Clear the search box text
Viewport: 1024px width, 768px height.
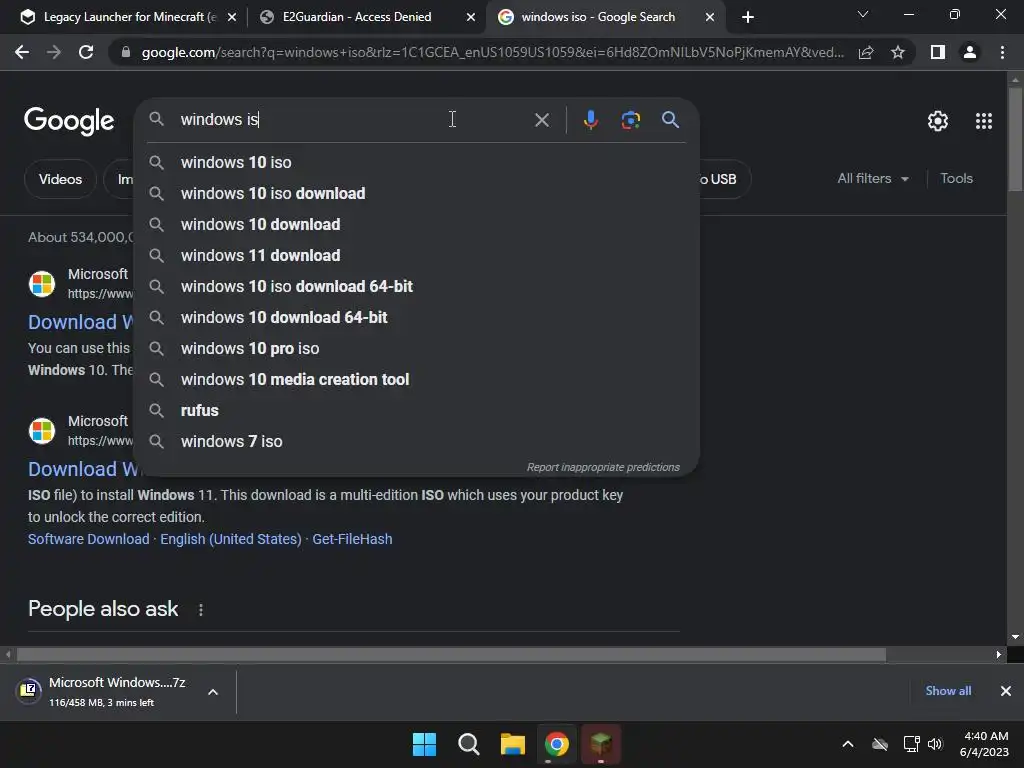541,120
